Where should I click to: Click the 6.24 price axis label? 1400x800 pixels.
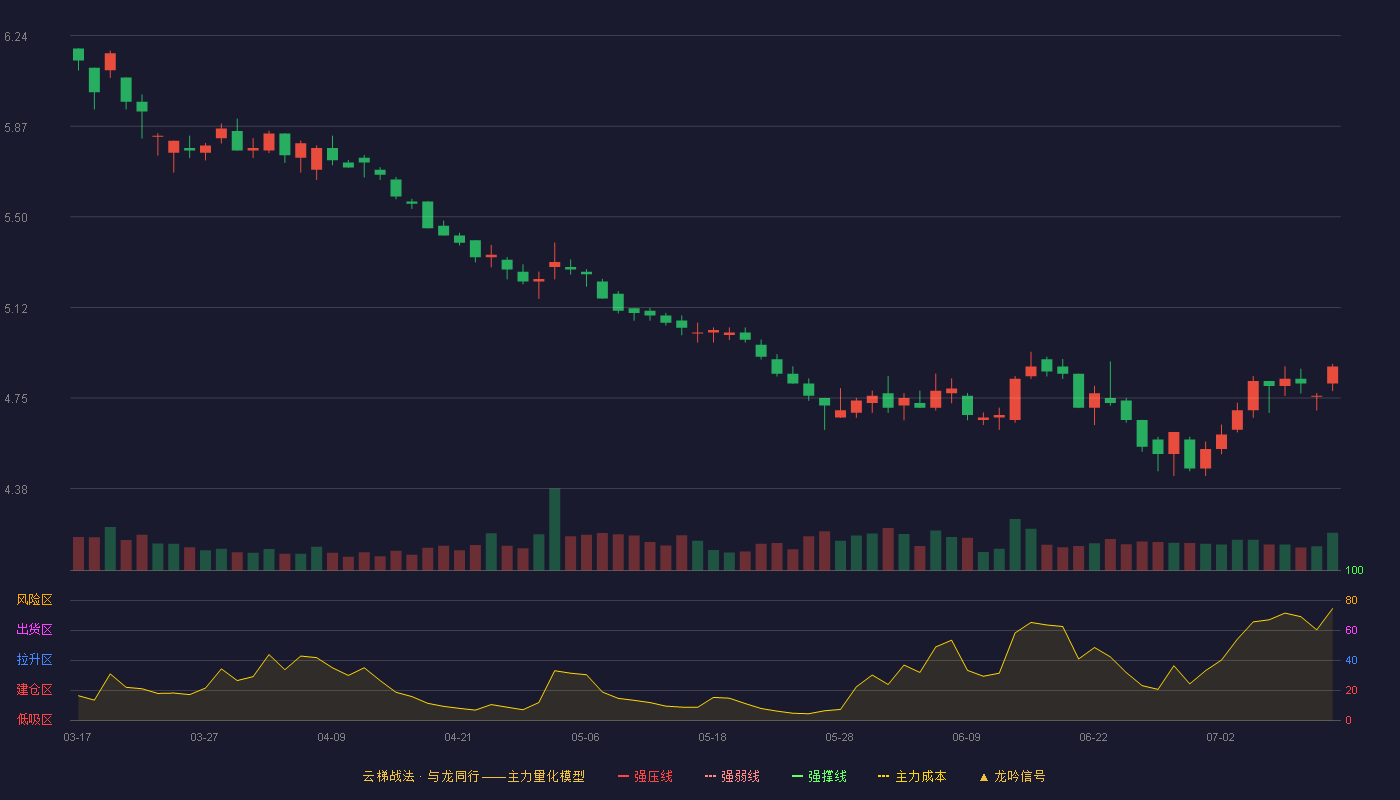click(15, 37)
